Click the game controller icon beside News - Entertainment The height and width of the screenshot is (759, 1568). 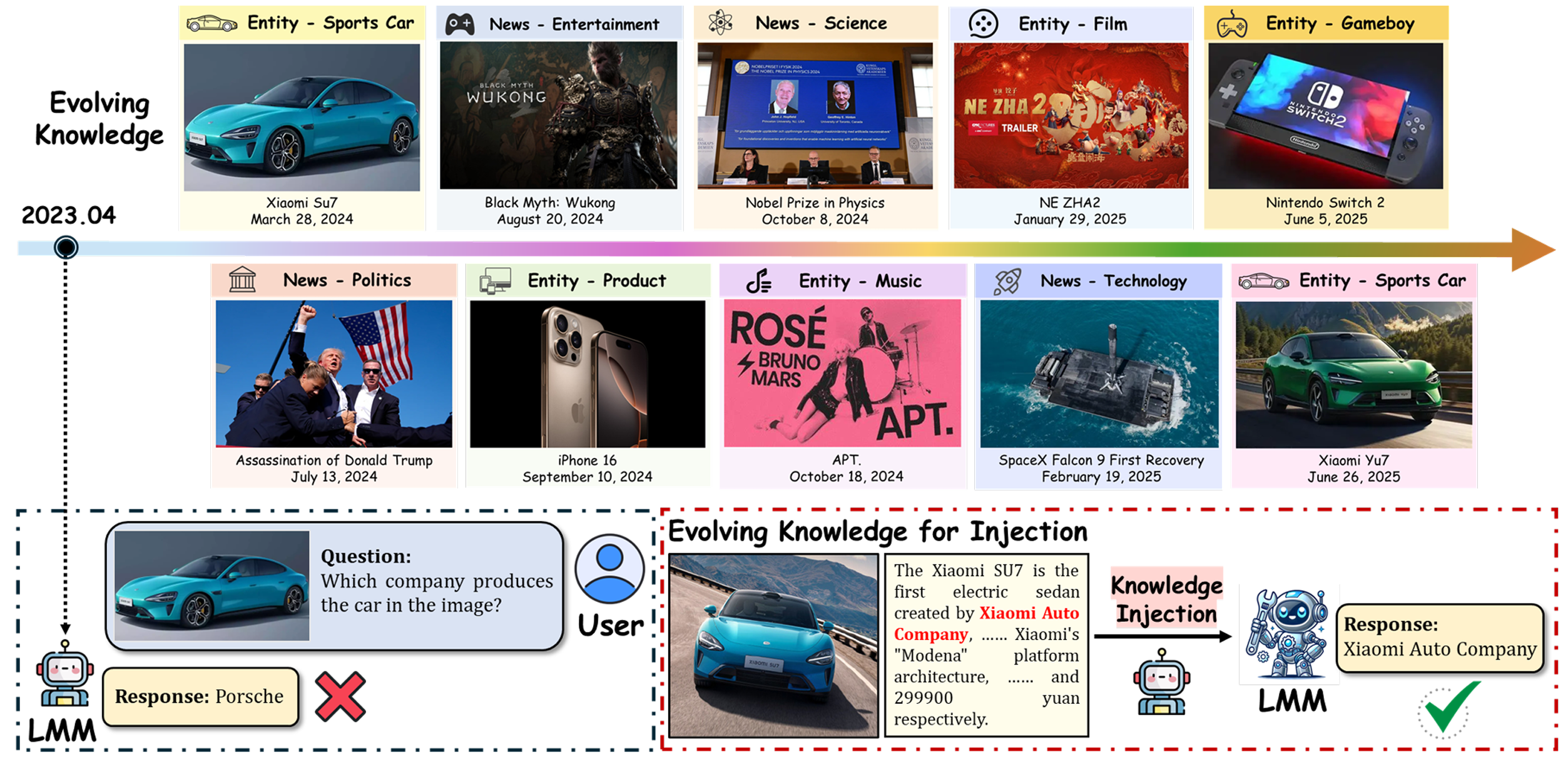459,24
